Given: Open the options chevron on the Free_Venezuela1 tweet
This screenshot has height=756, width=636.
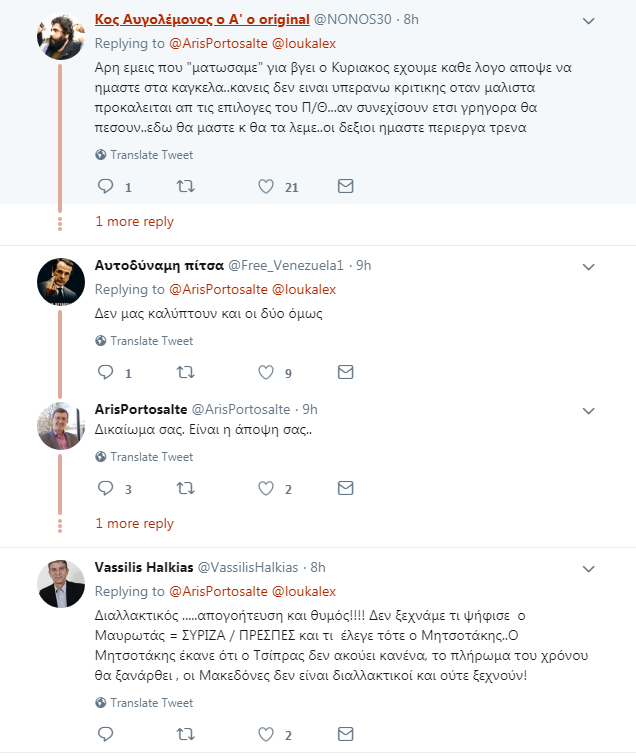Looking at the screenshot, I should 588,267.
